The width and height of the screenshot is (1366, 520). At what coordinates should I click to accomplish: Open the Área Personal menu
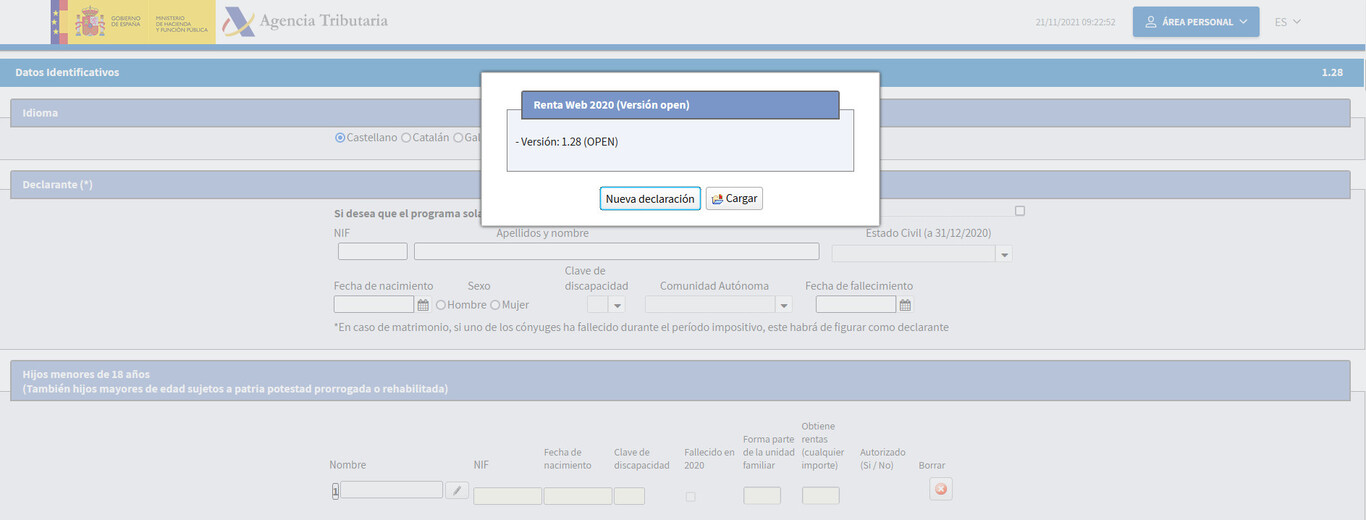(x=1195, y=22)
